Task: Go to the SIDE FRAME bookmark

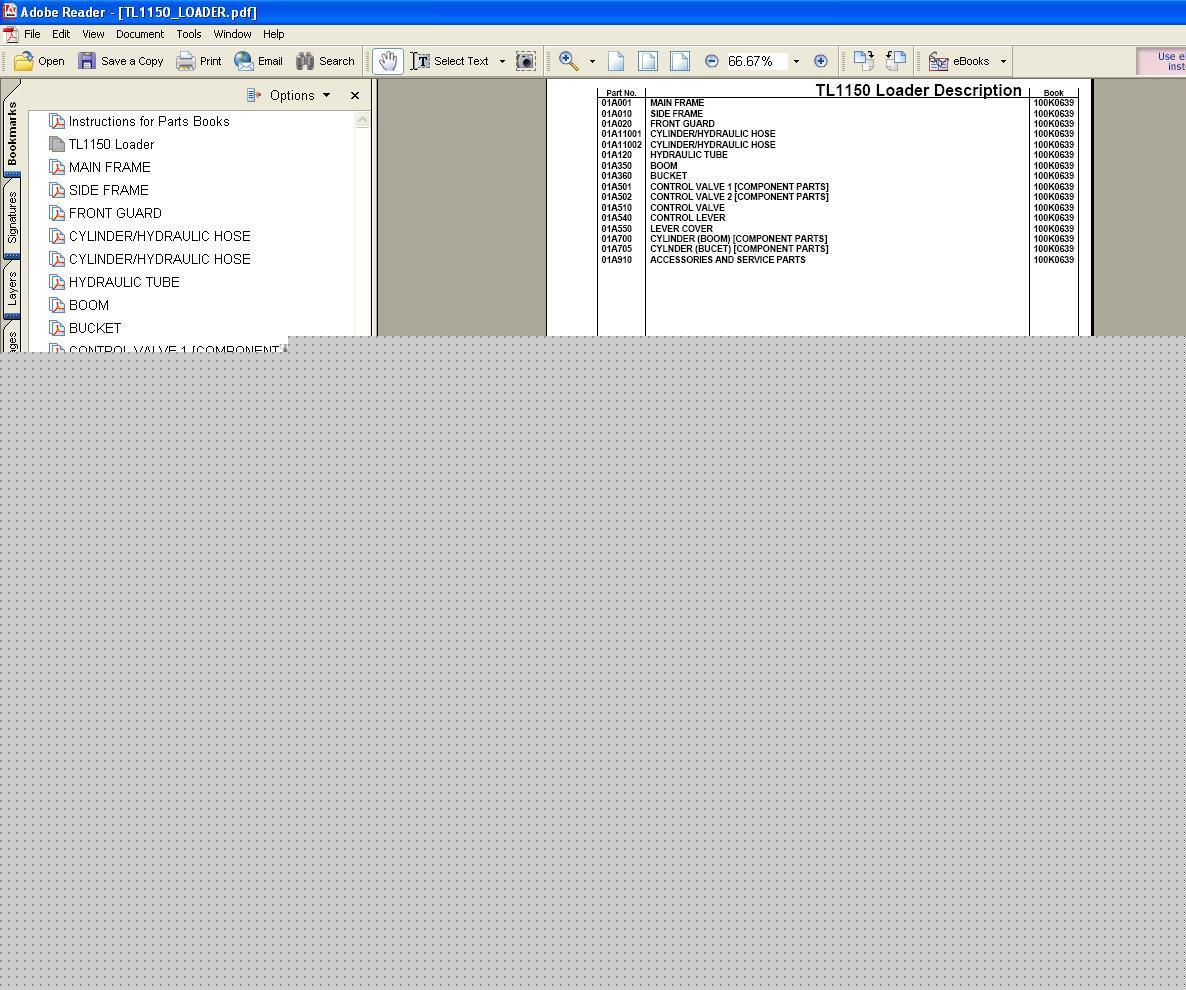Action: tap(108, 190)
